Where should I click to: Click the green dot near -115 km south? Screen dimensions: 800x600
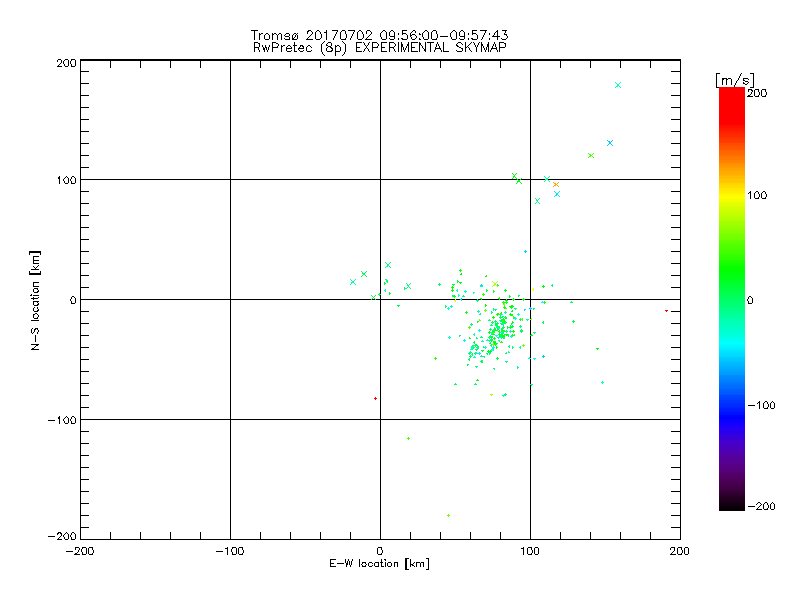[408, 438]
